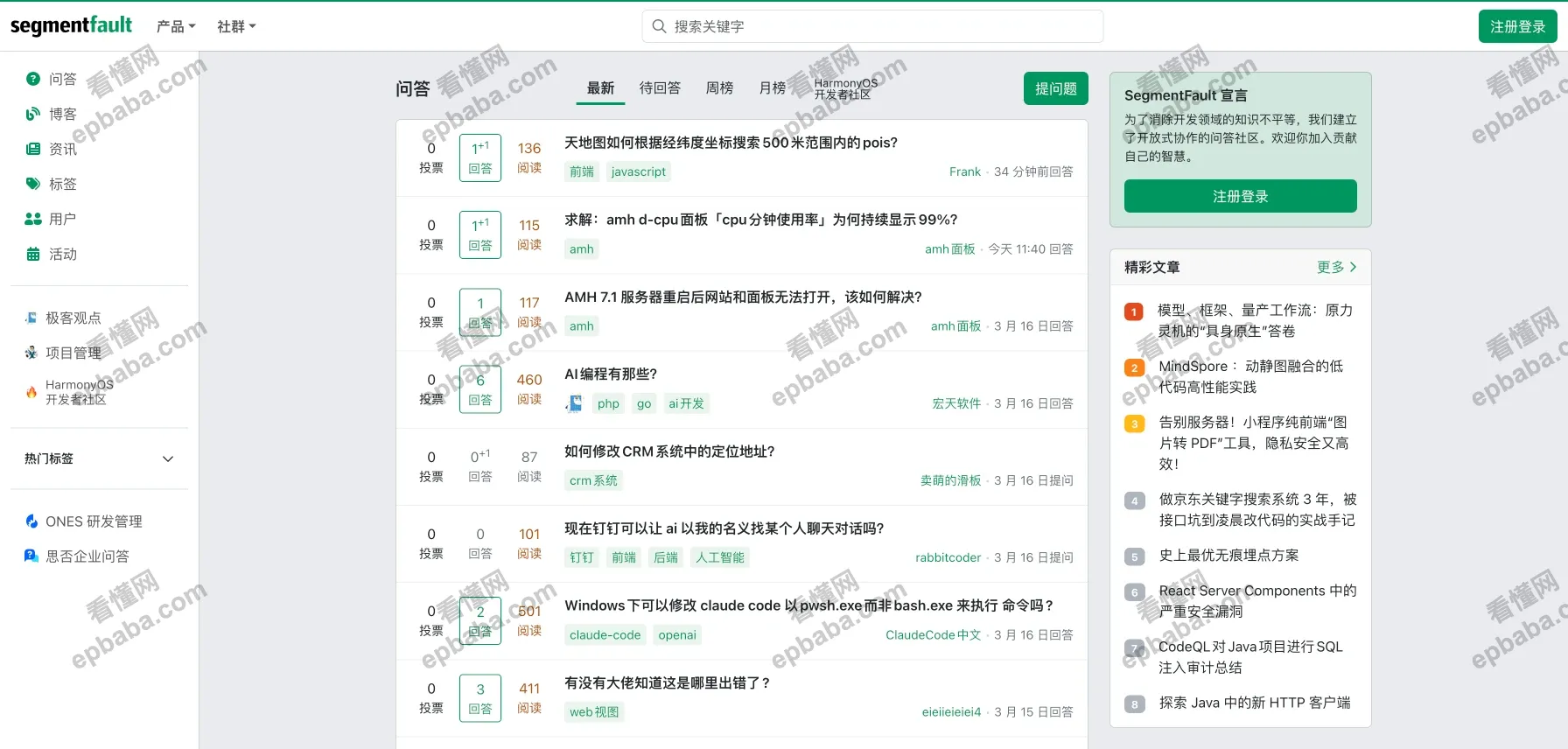Click the 博客 blog icon in sidebar
Screen dimensions: 1568x749
pyautogui.click(x=33, y=114)
